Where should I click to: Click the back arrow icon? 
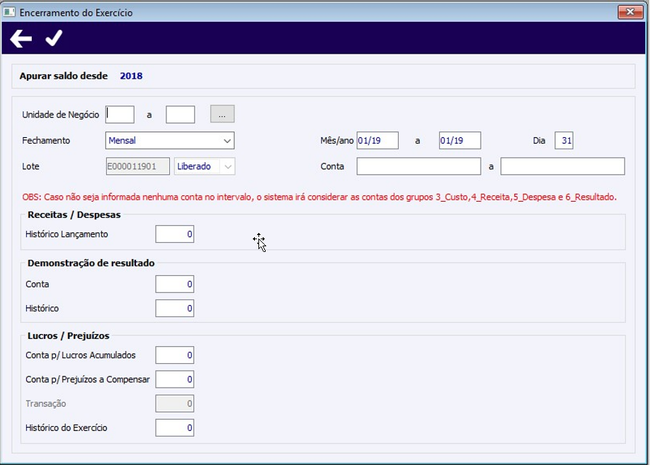pos(21,39)
